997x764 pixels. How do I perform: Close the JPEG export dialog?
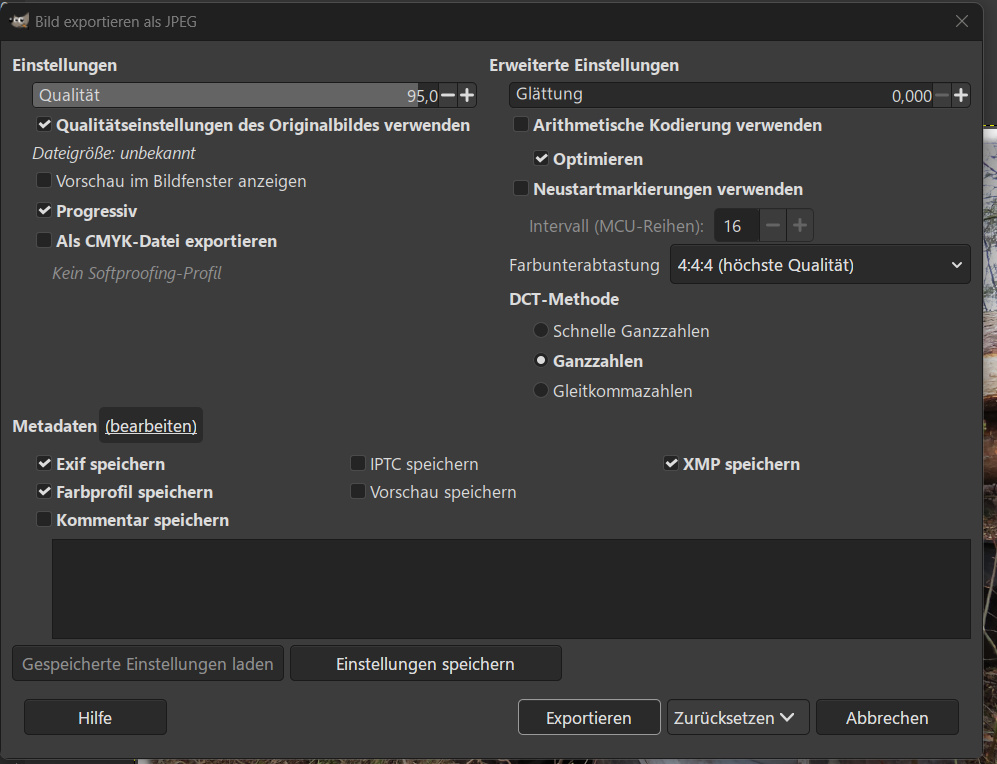962,21
